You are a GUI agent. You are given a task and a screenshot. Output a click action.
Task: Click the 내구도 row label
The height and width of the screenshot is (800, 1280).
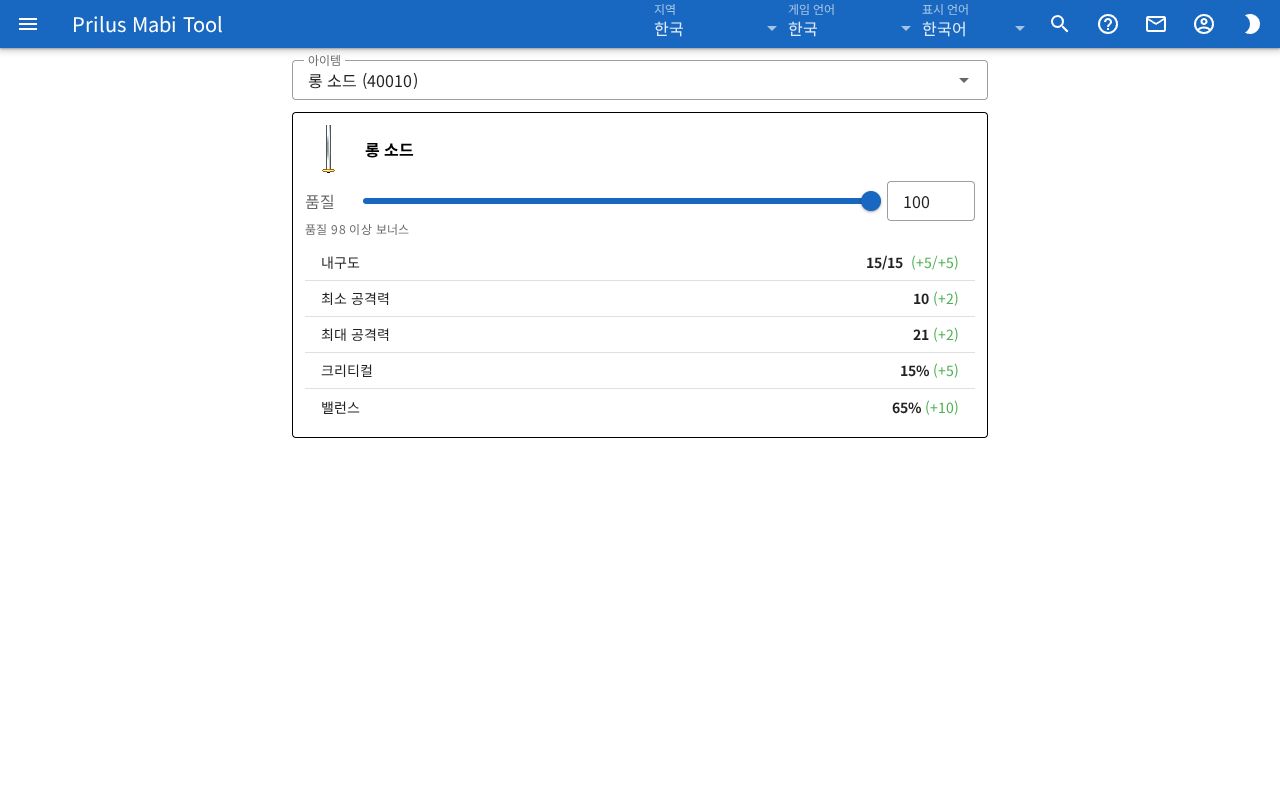pyautogui.click(x=340, y=262)
